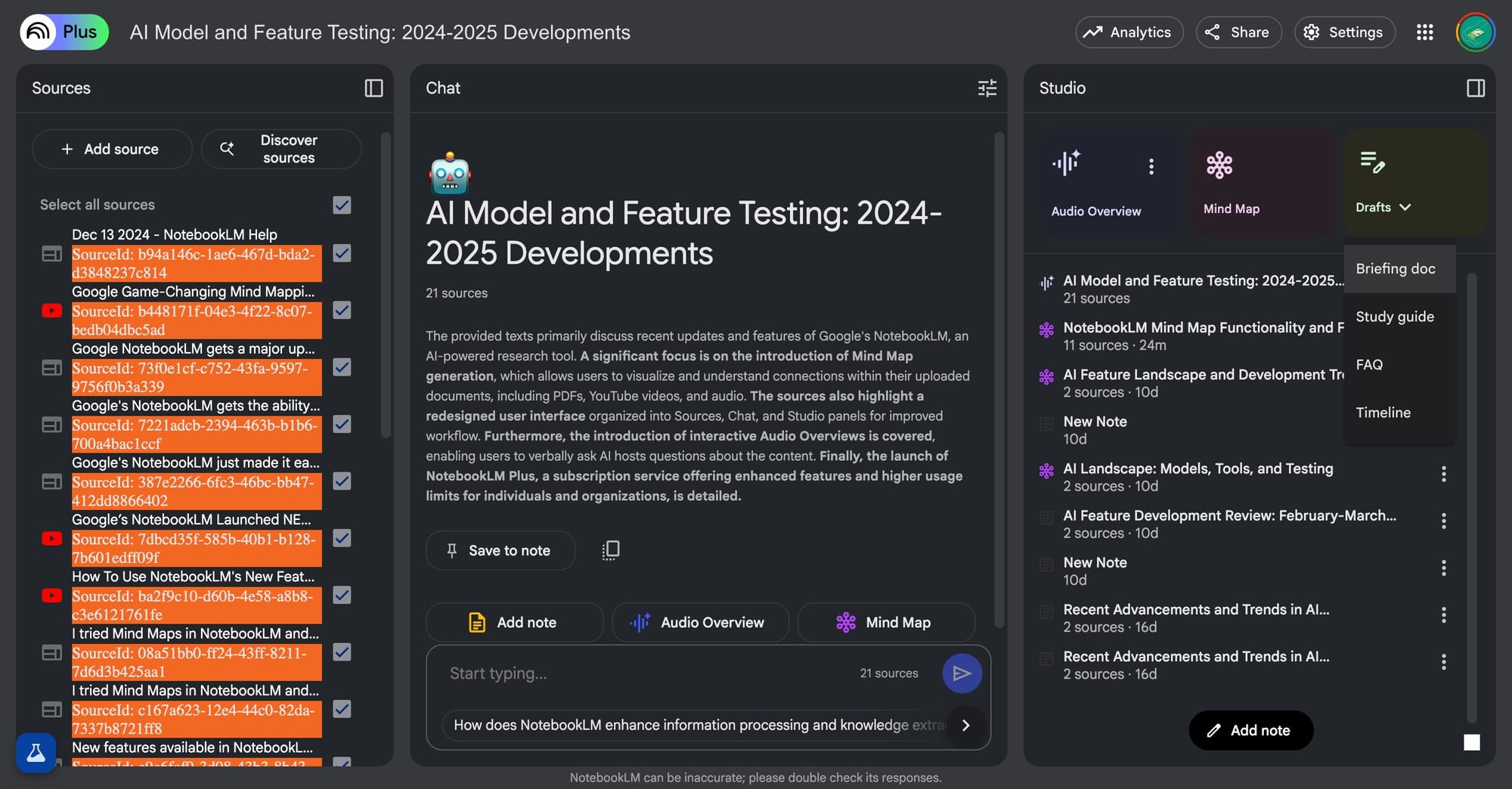Click the Chat panel scrollbar

coord(999,380)
